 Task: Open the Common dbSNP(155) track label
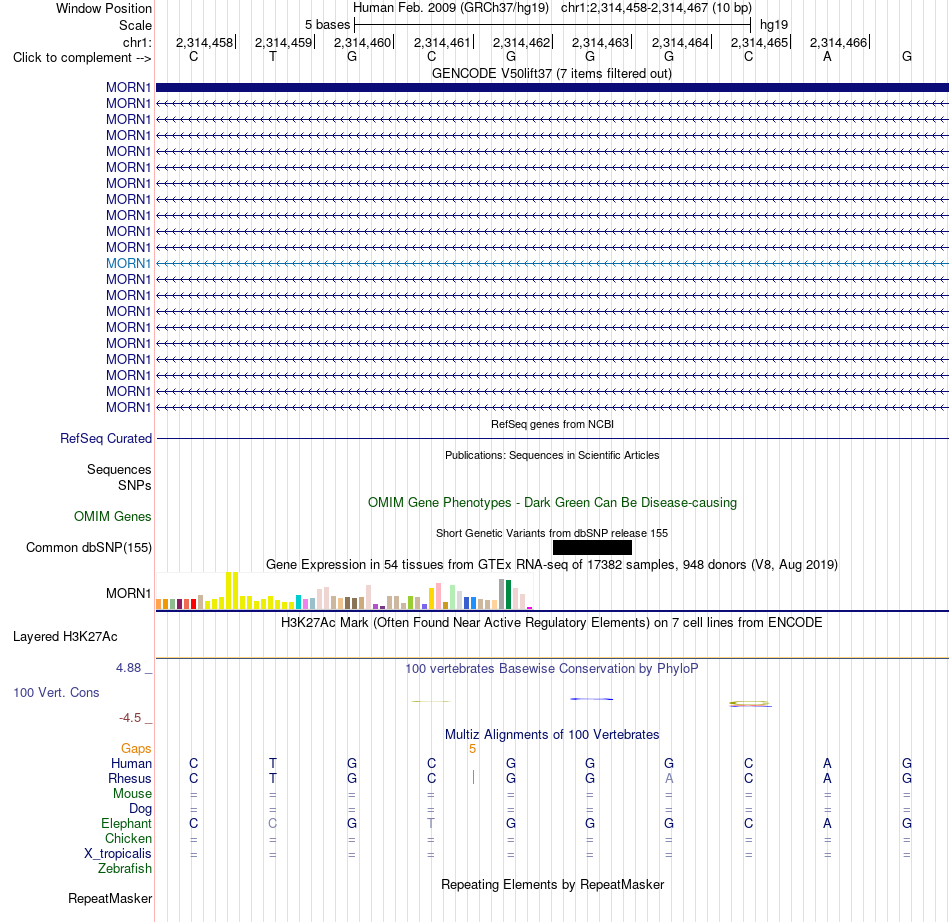click(x=89, y=547)
